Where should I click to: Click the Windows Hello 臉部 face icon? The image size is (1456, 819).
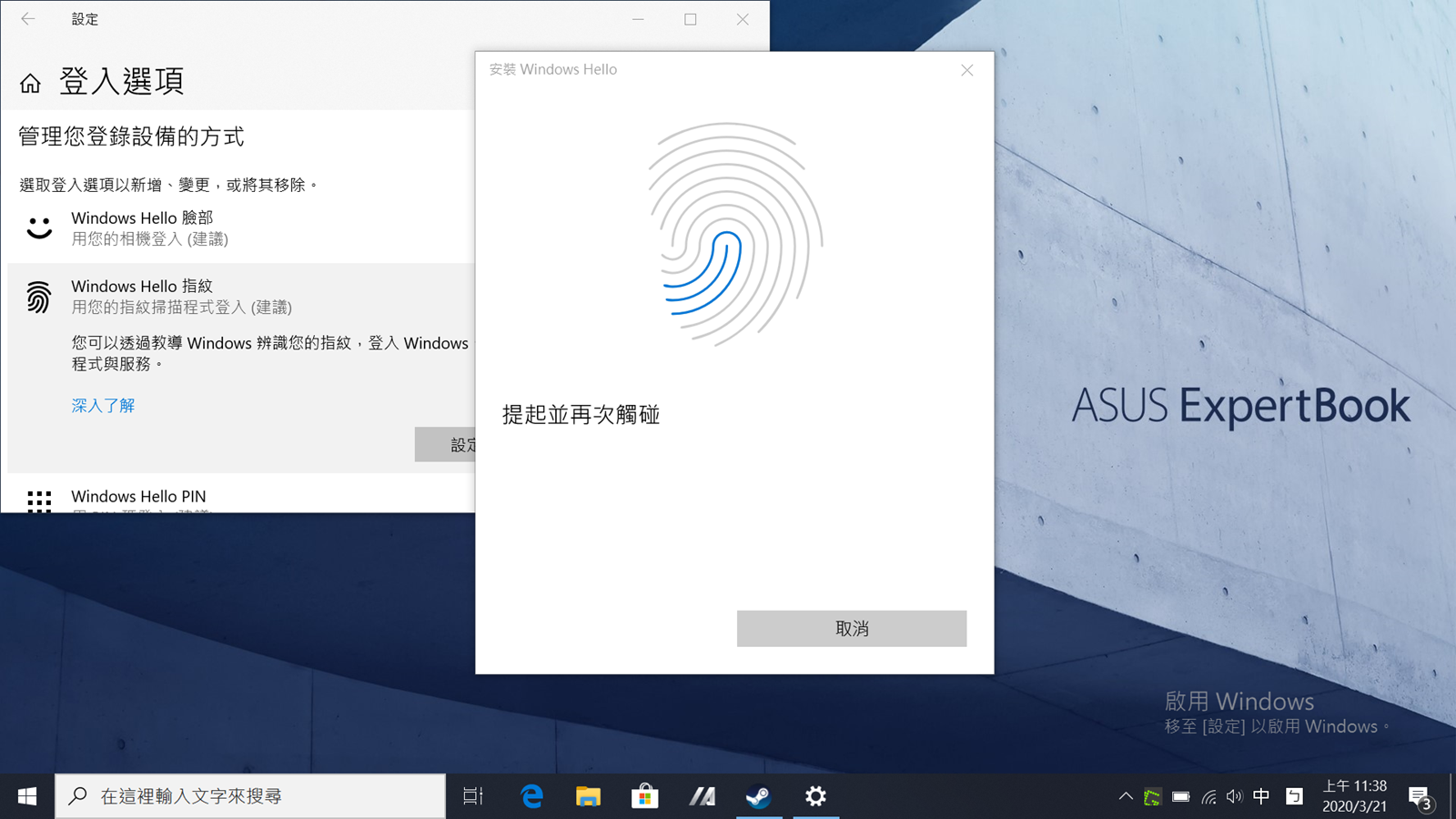[x=37, y=227]
